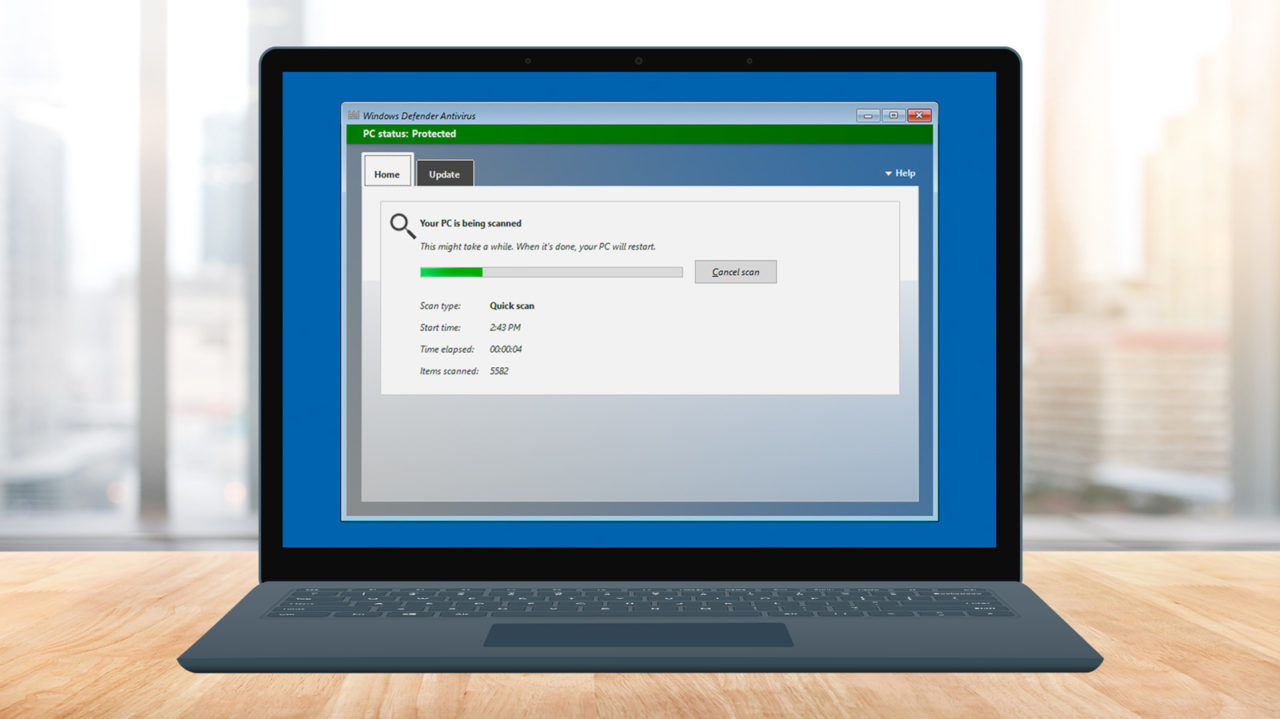
Task: Click the '5582' items scanned value
Action: (499, 371)
